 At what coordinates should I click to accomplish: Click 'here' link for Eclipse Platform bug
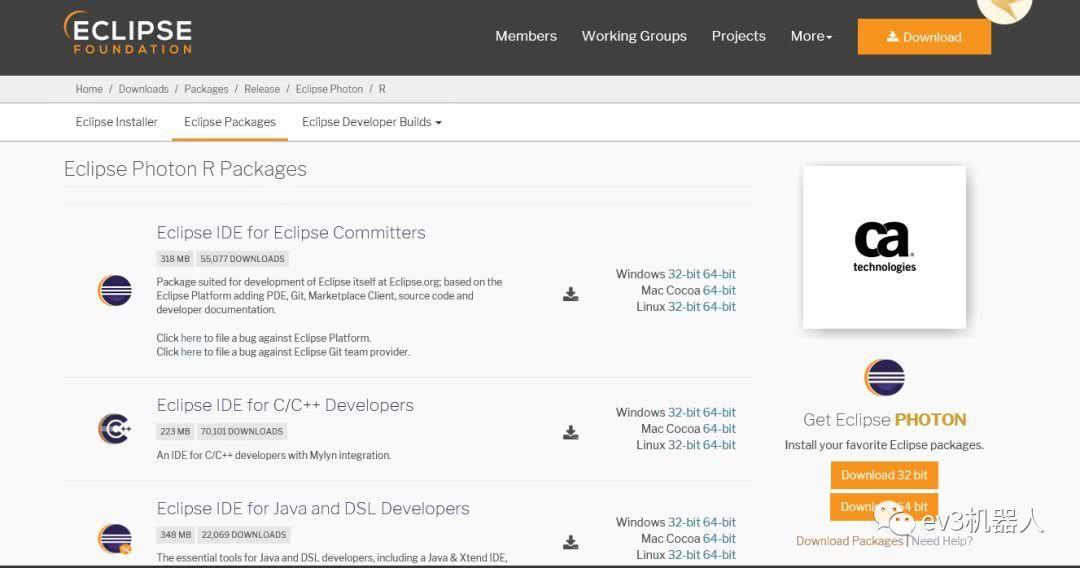(x=191, y=338)
